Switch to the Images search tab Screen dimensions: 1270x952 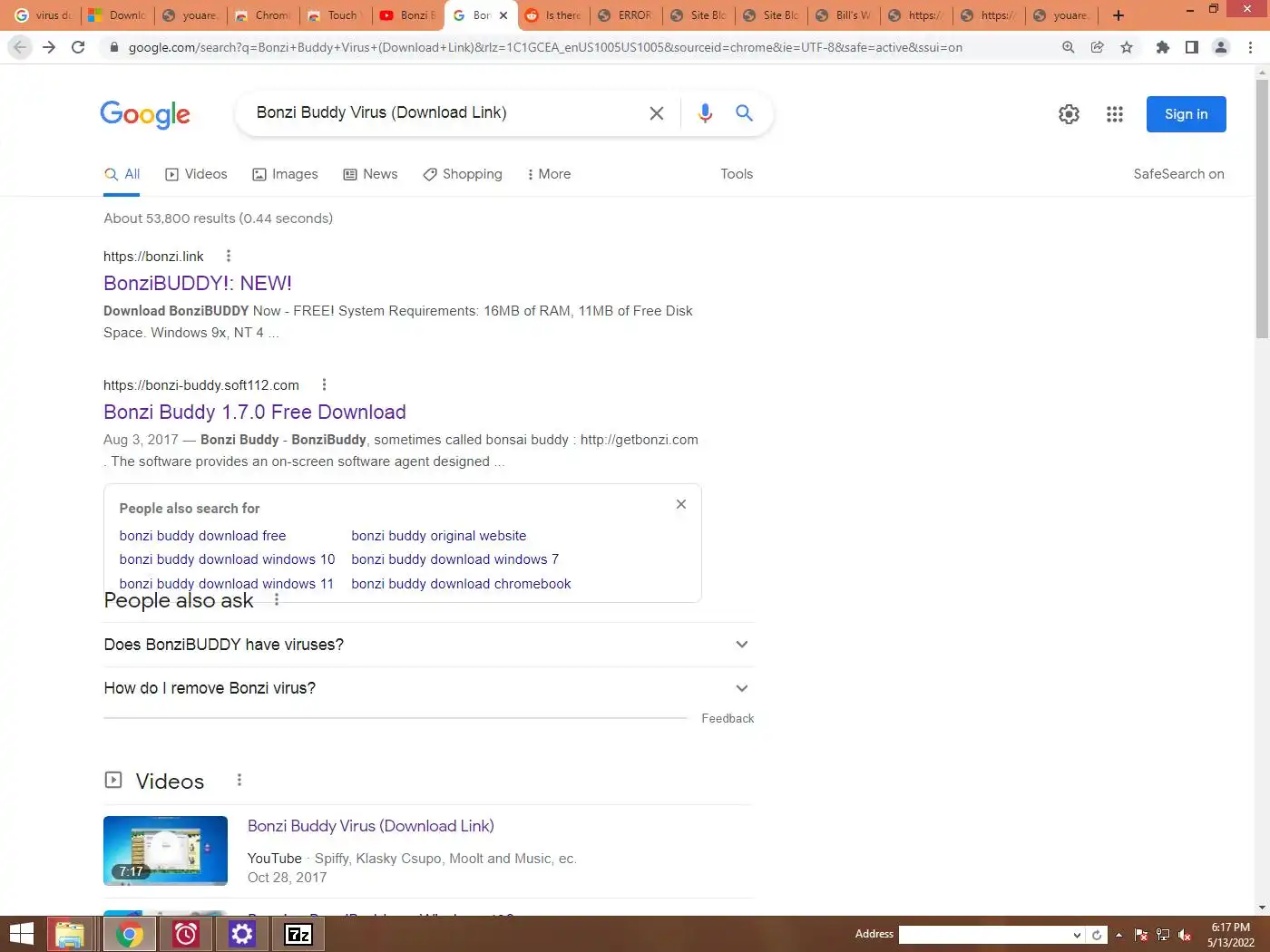coord(285,174)
